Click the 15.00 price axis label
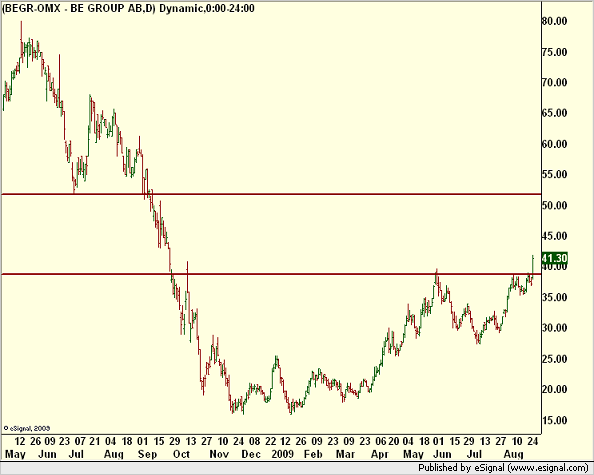The image size is (594, 475). (555, 420)
